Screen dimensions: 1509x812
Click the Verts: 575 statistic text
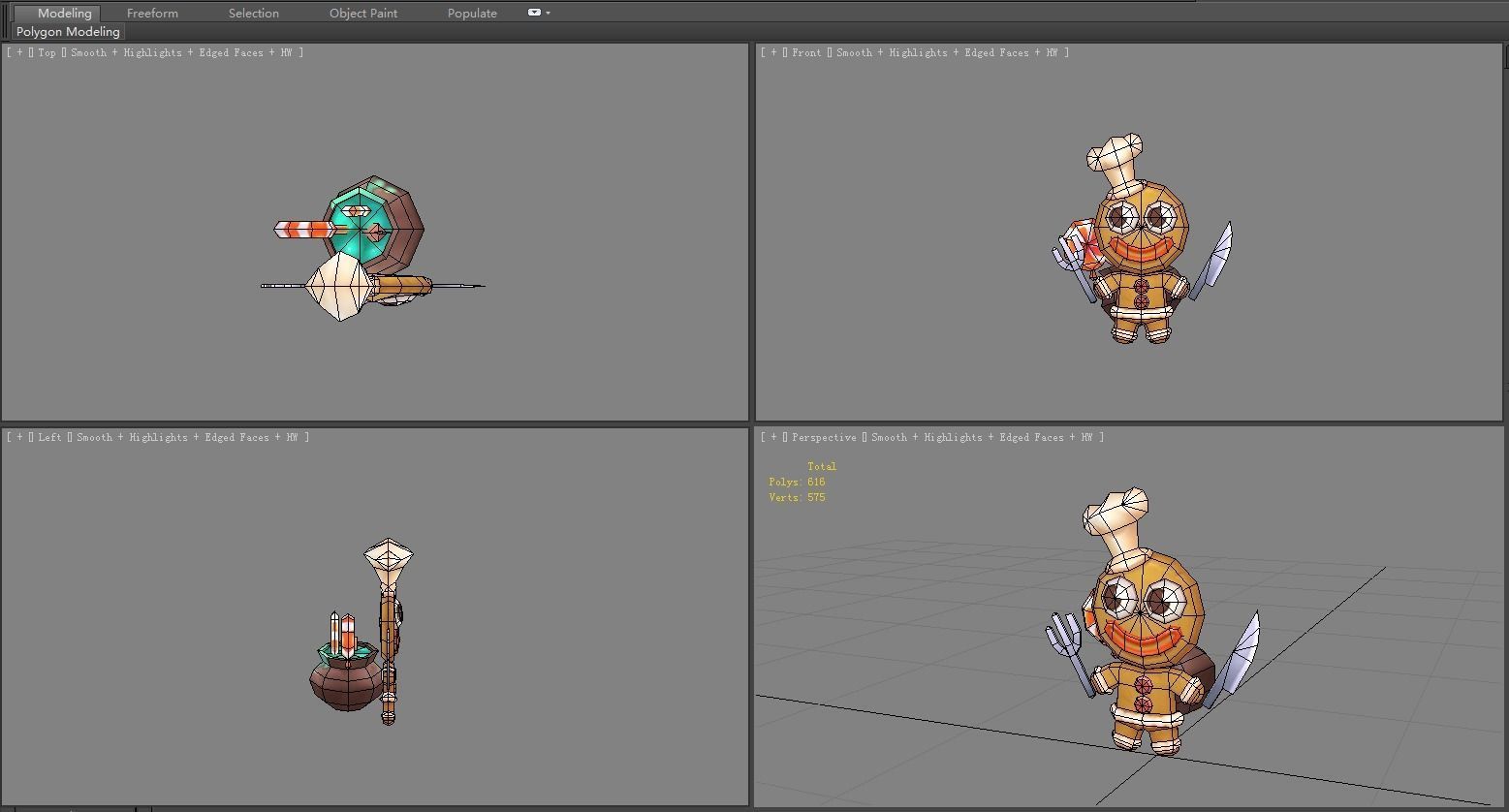click(797, 497)
